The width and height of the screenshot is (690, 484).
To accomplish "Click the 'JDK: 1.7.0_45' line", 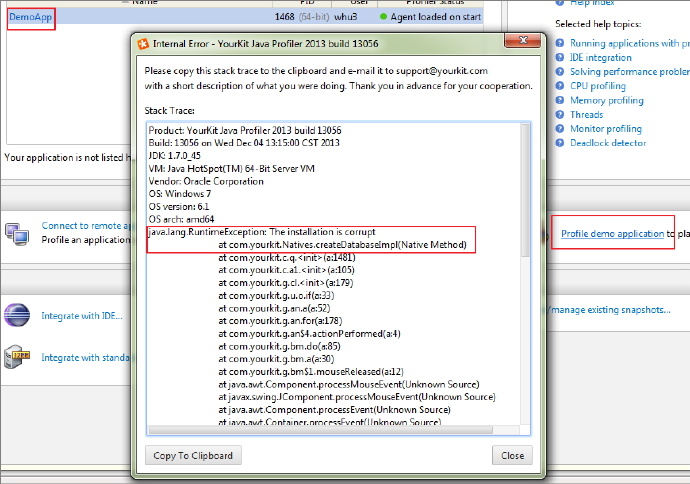I will [174, 155].
